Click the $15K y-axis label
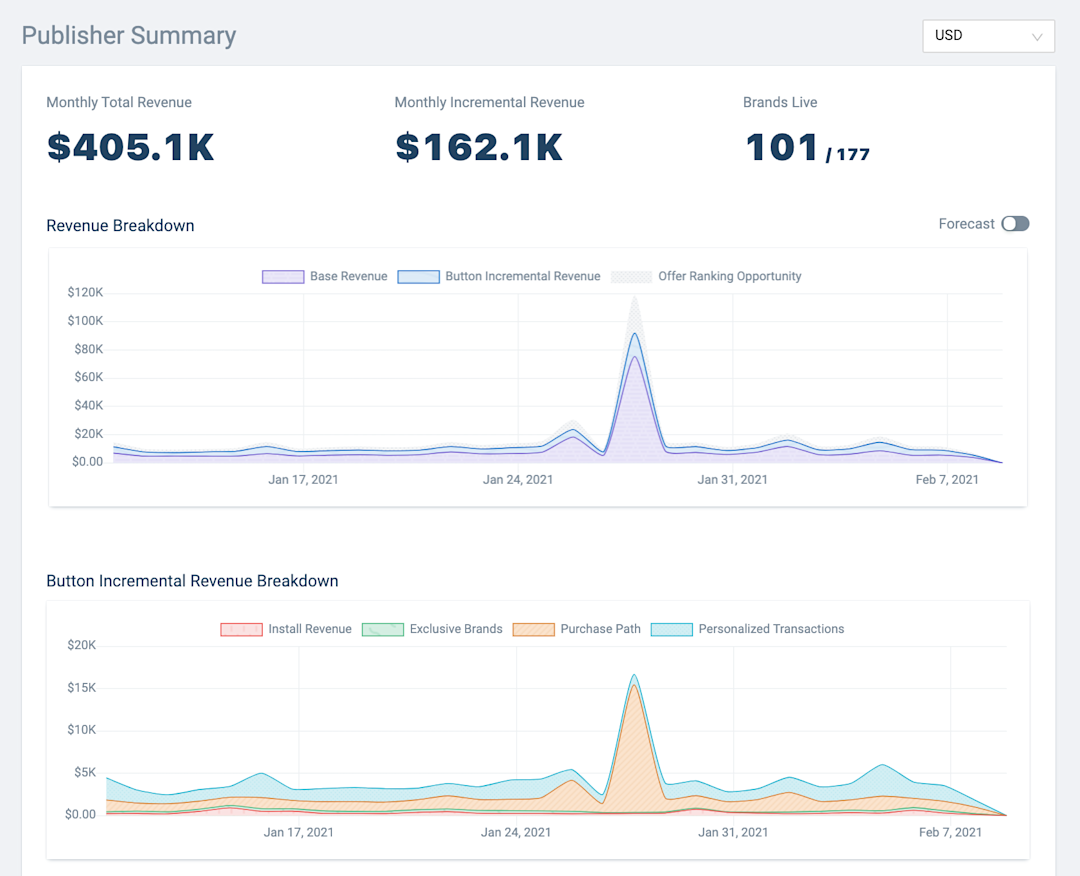 (82, 688)
